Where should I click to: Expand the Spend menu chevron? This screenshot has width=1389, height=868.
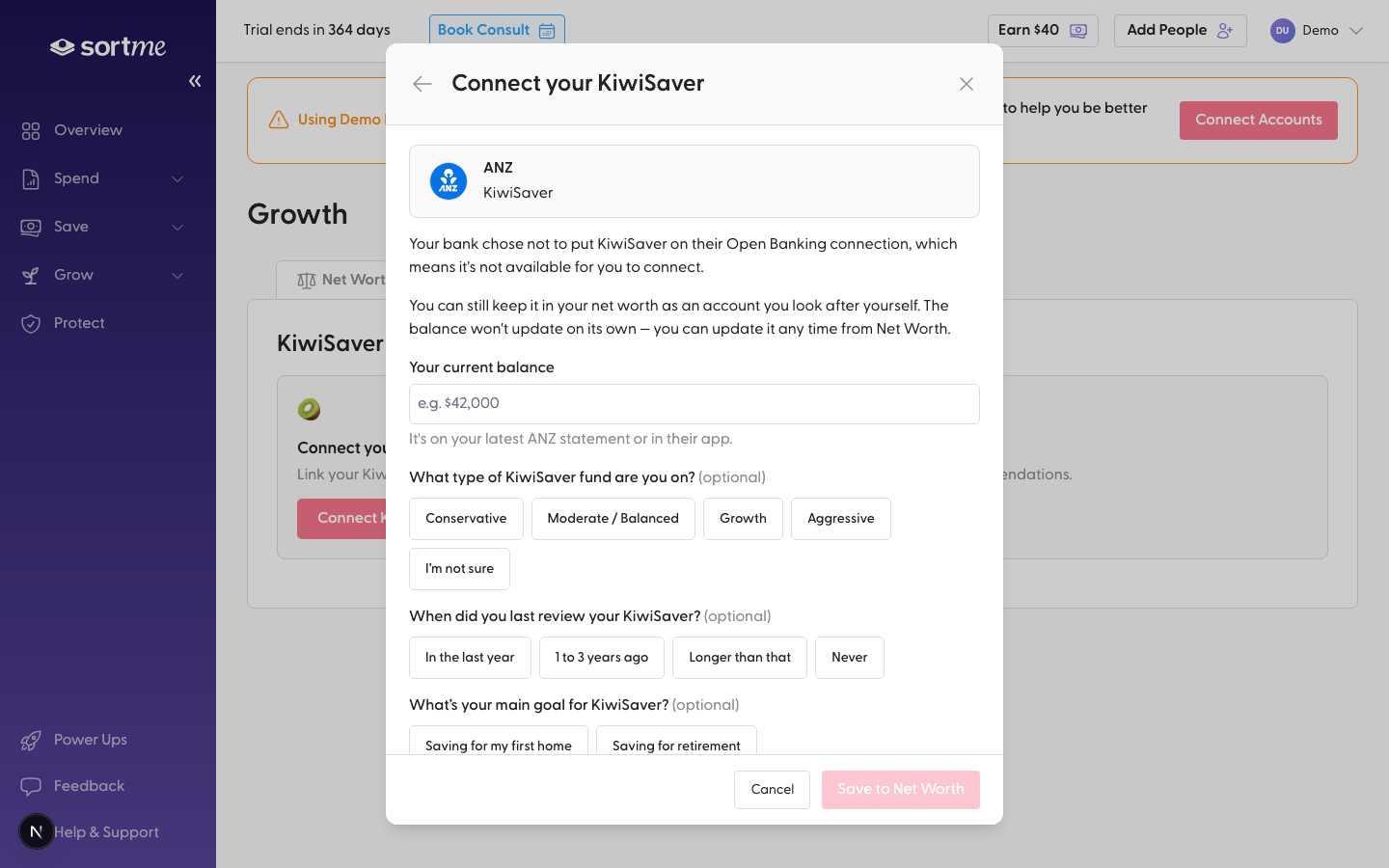[x=177, y=178]
